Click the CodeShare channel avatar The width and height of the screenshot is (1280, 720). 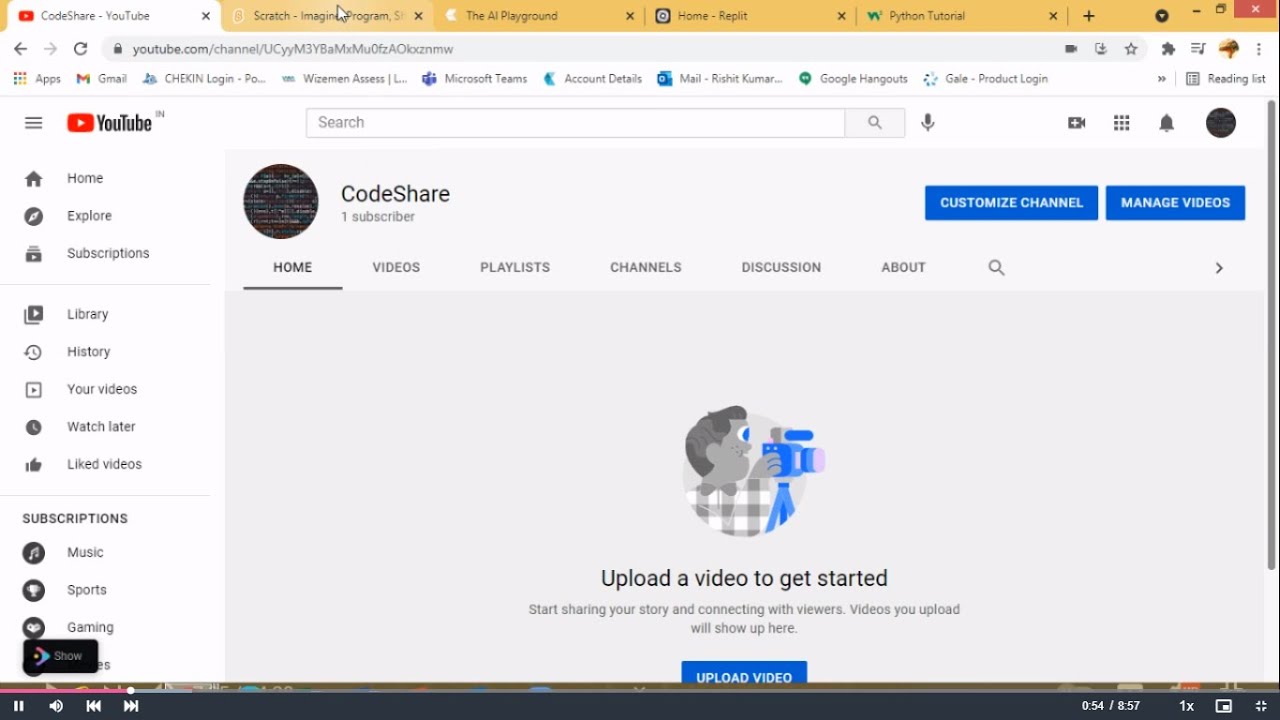(281, 201)
